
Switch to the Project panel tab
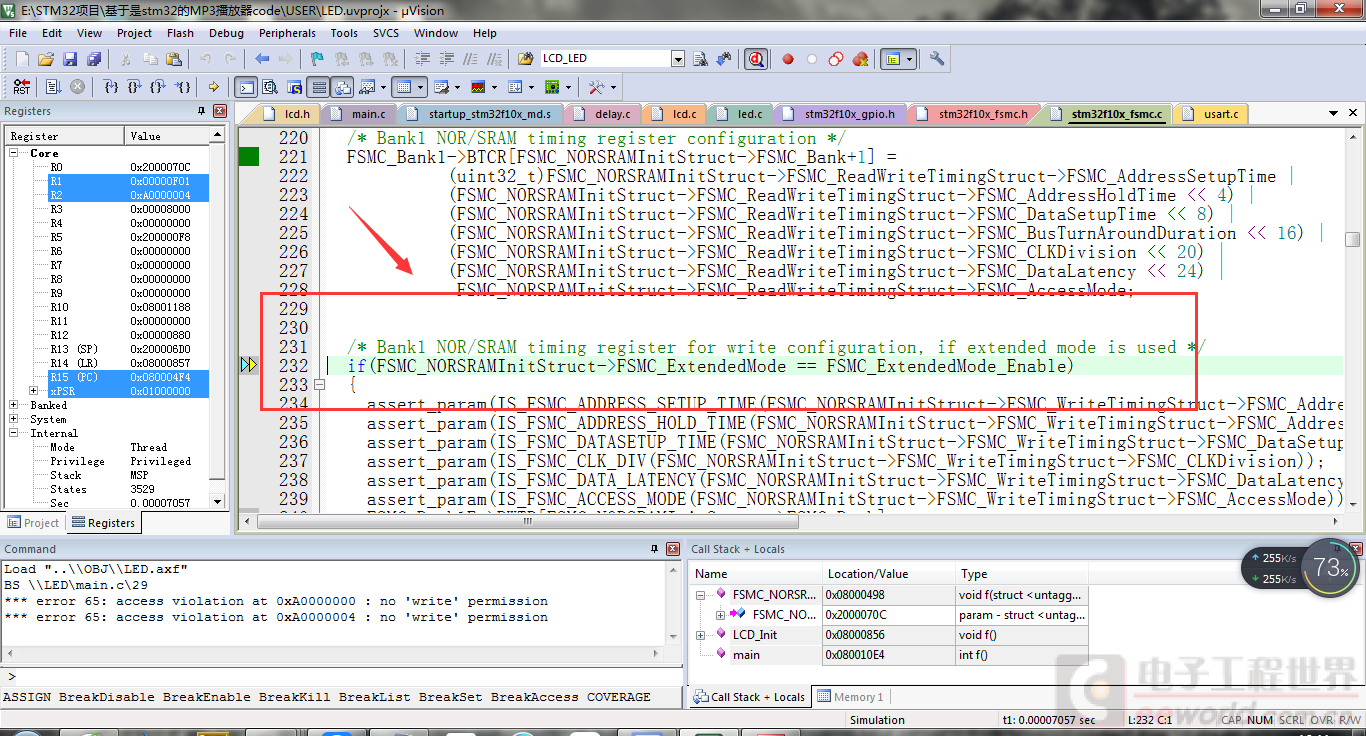(x=34, y=522)
